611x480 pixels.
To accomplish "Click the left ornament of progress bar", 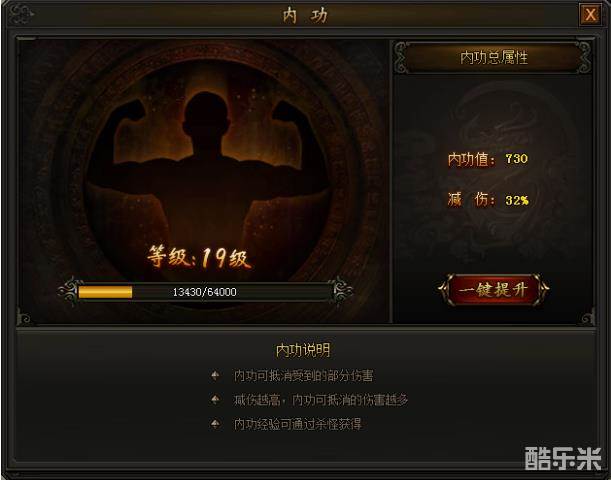I will (69, 291).
